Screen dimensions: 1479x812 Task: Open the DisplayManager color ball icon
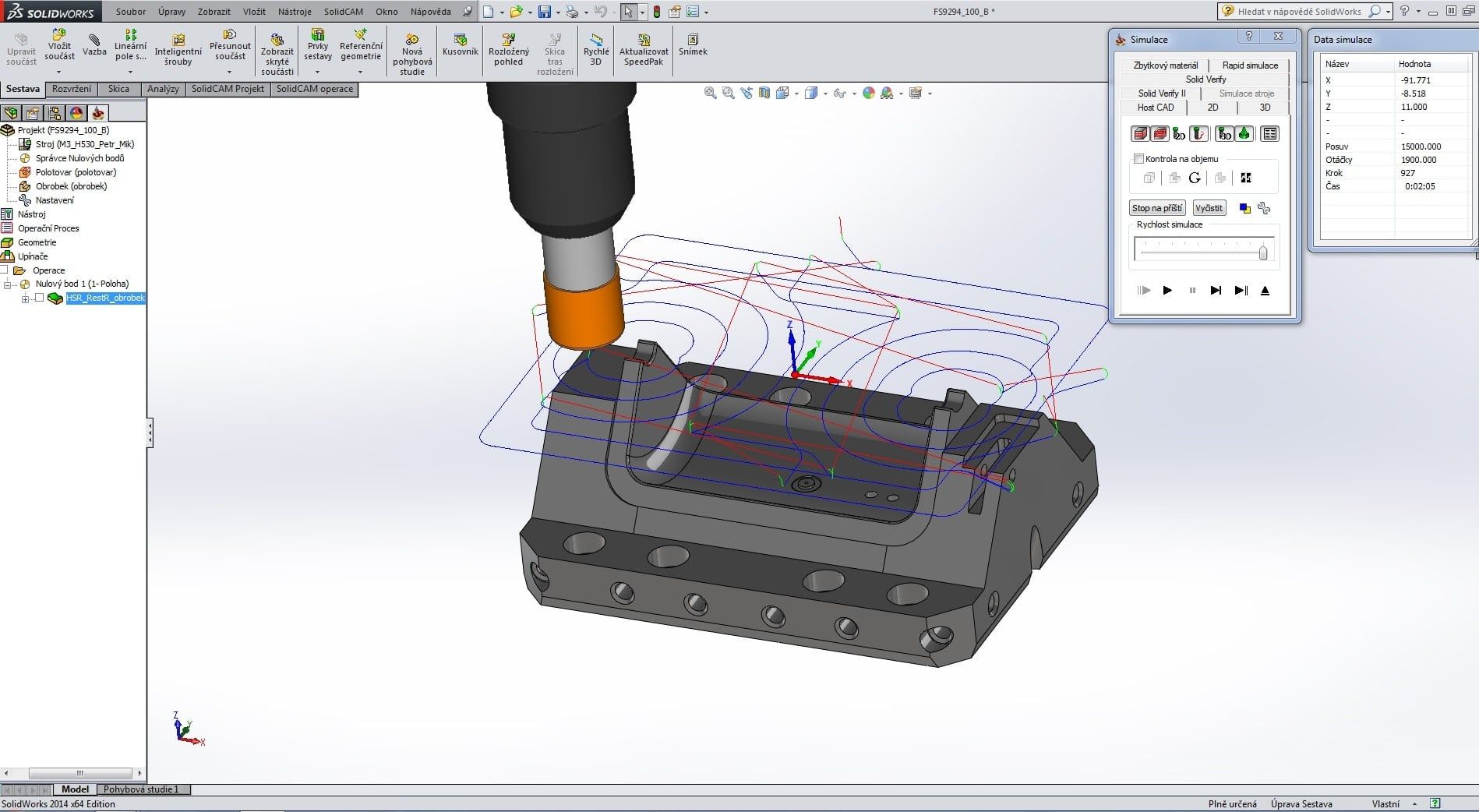pos(76,113)
